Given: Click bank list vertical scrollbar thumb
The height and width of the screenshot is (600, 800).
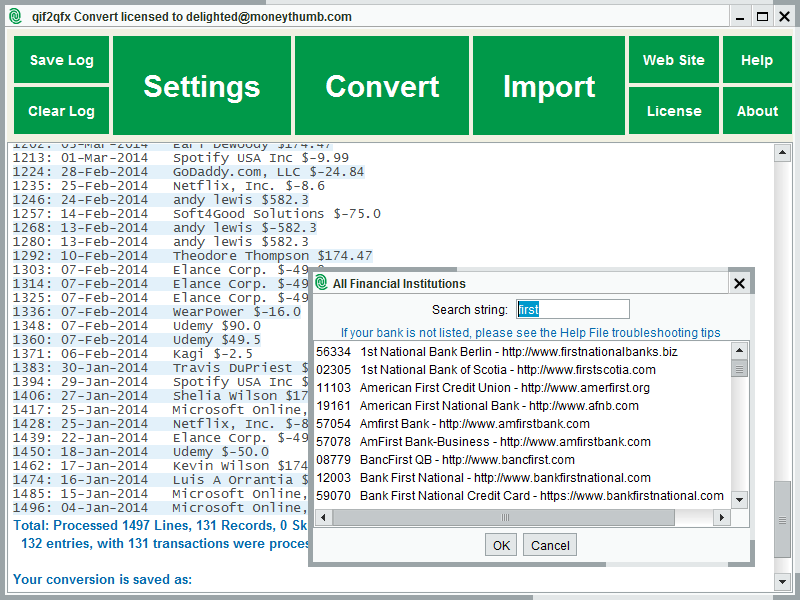Looking at the screenshot, I should [x=739, y=368].
